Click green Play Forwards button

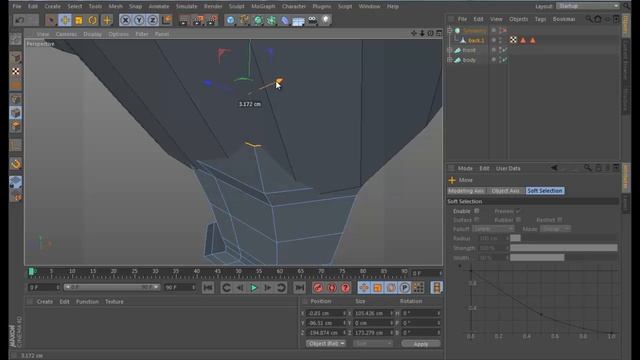click(x=253, y=288)
